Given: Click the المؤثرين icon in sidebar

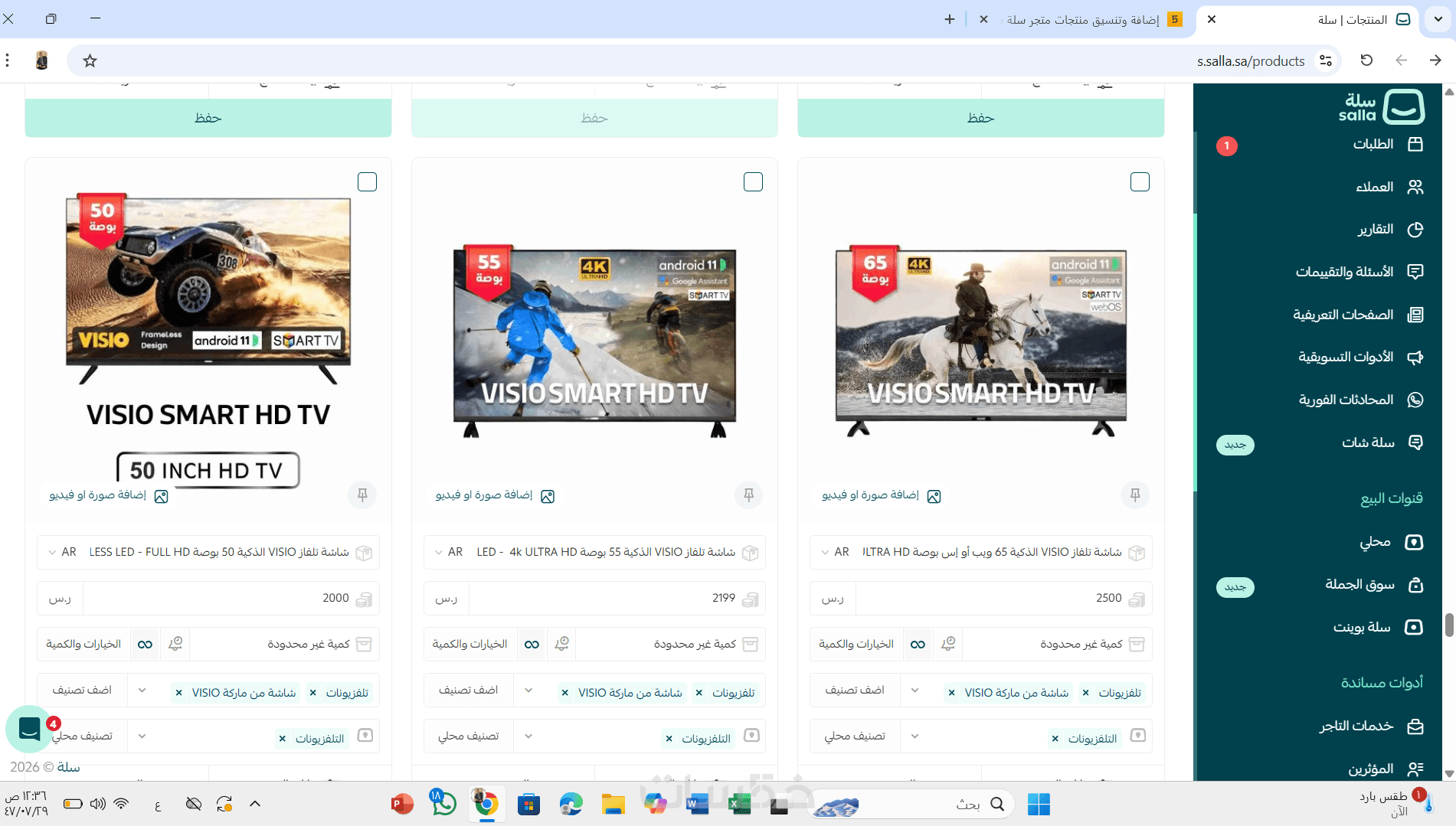Looking at the screenshot, I should 1415,769.
